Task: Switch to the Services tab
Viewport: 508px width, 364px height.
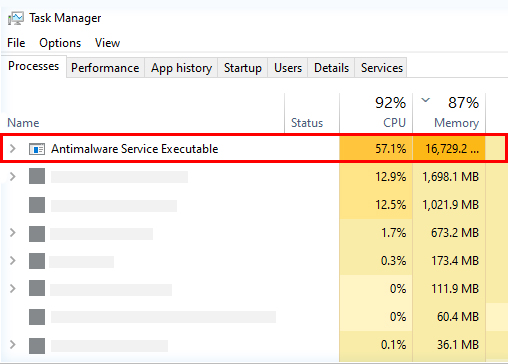Action: point(382,68)
